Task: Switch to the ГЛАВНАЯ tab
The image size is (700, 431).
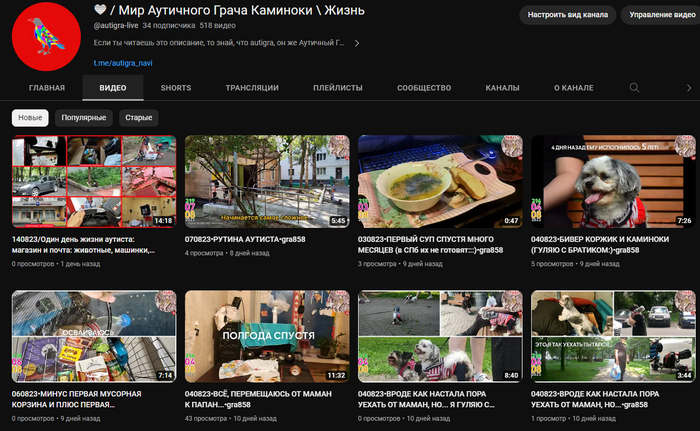Action: click(x=47, y=88)
